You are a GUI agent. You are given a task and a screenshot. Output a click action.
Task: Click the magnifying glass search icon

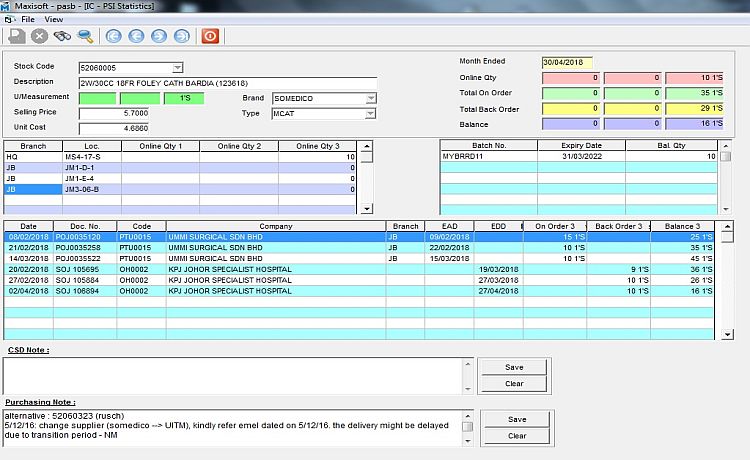[85, 36]
